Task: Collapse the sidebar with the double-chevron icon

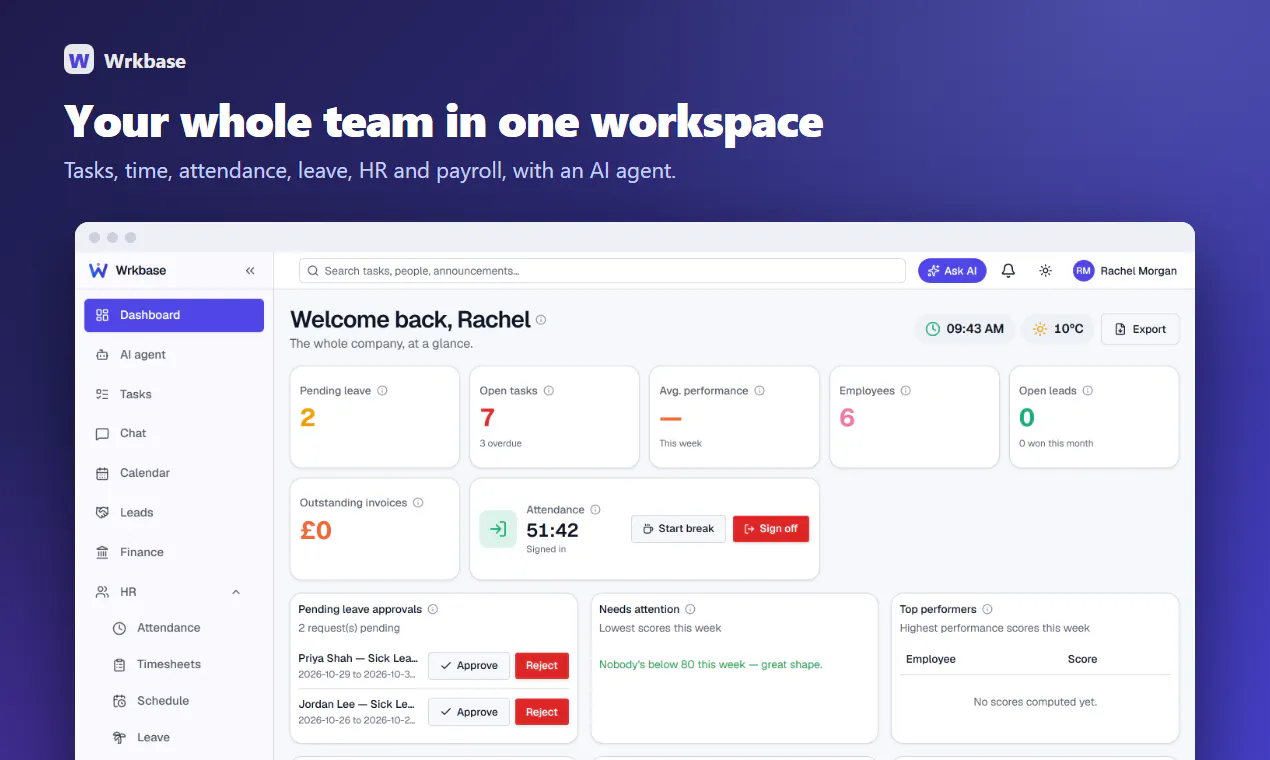Action: (x=250, y=271)
